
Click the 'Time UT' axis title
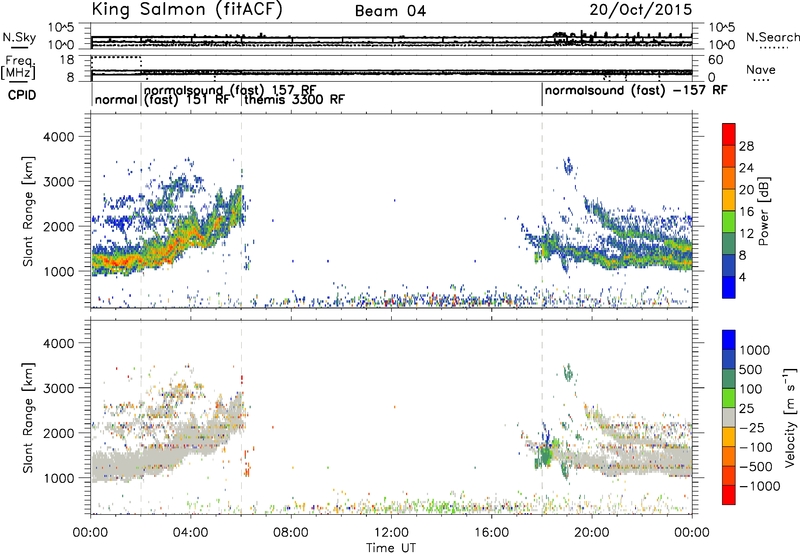click(391, 547)
